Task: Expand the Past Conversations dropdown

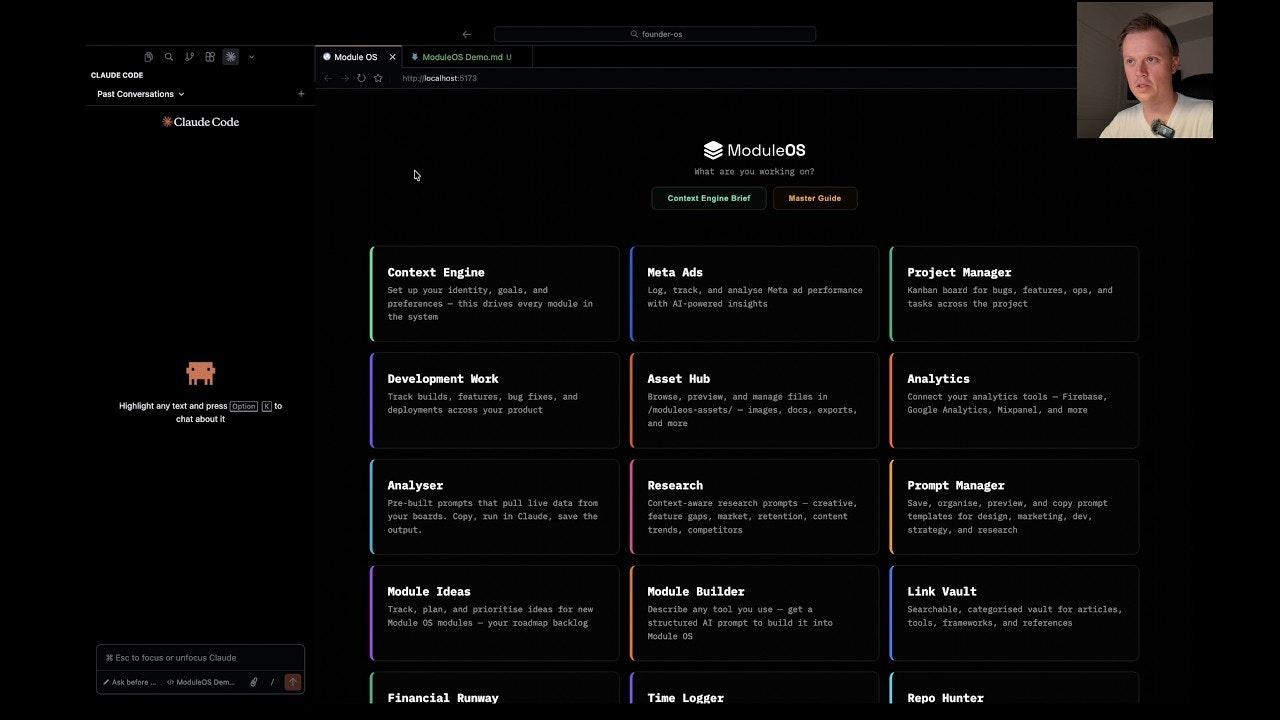Action: 140,94
